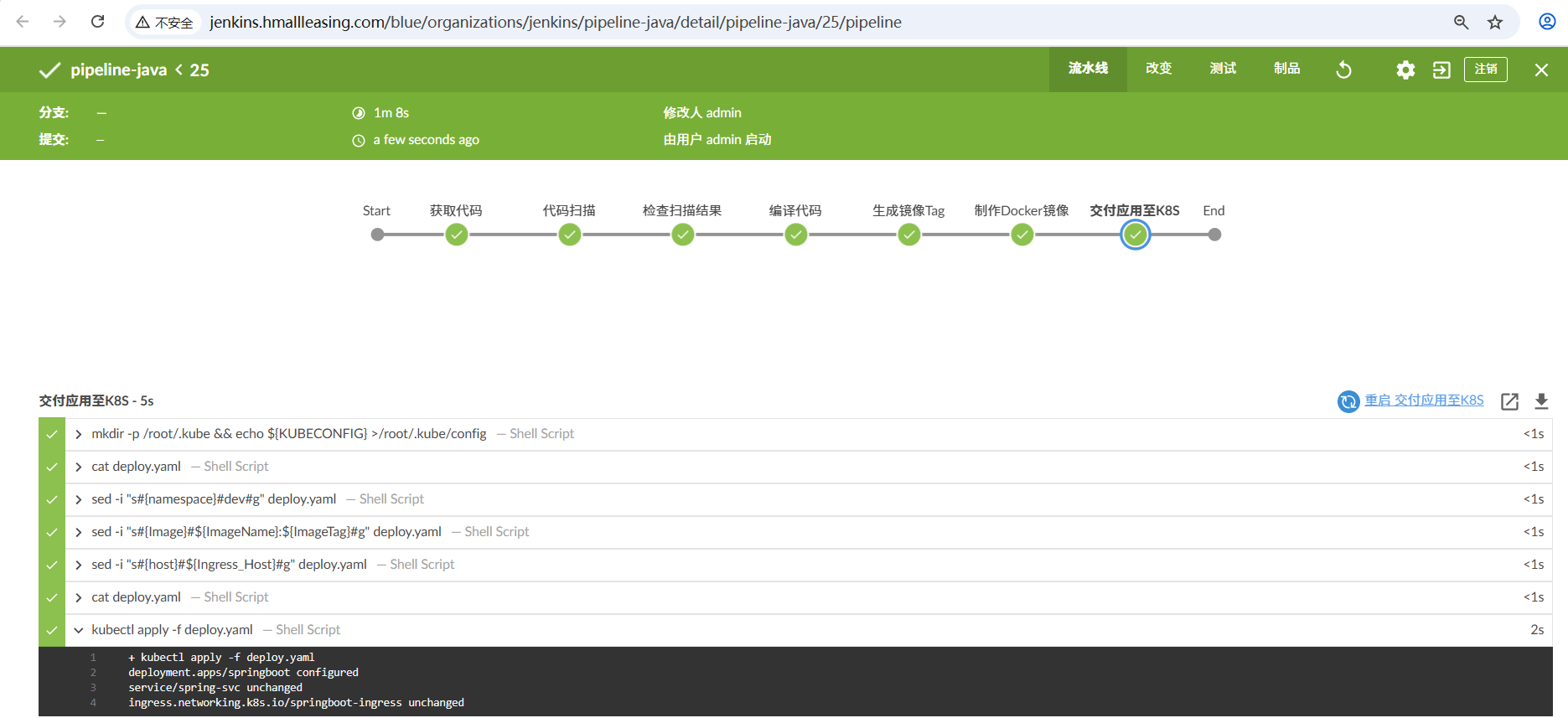The width and height of the screenshot is (1568, 718).
Task: Click the rerun pipeline icon in header
Action: (x=1343, y=70)
